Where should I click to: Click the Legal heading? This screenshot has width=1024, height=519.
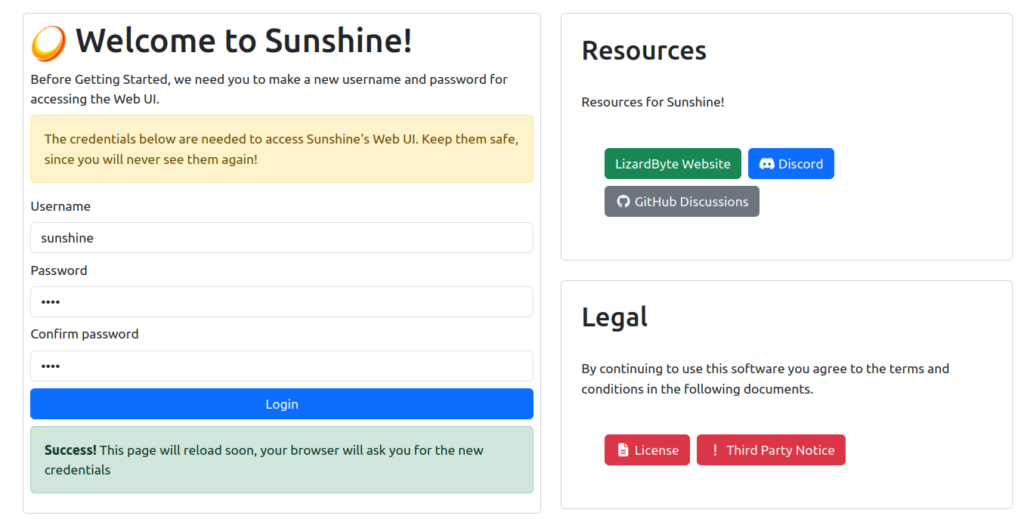pos(615,318)
